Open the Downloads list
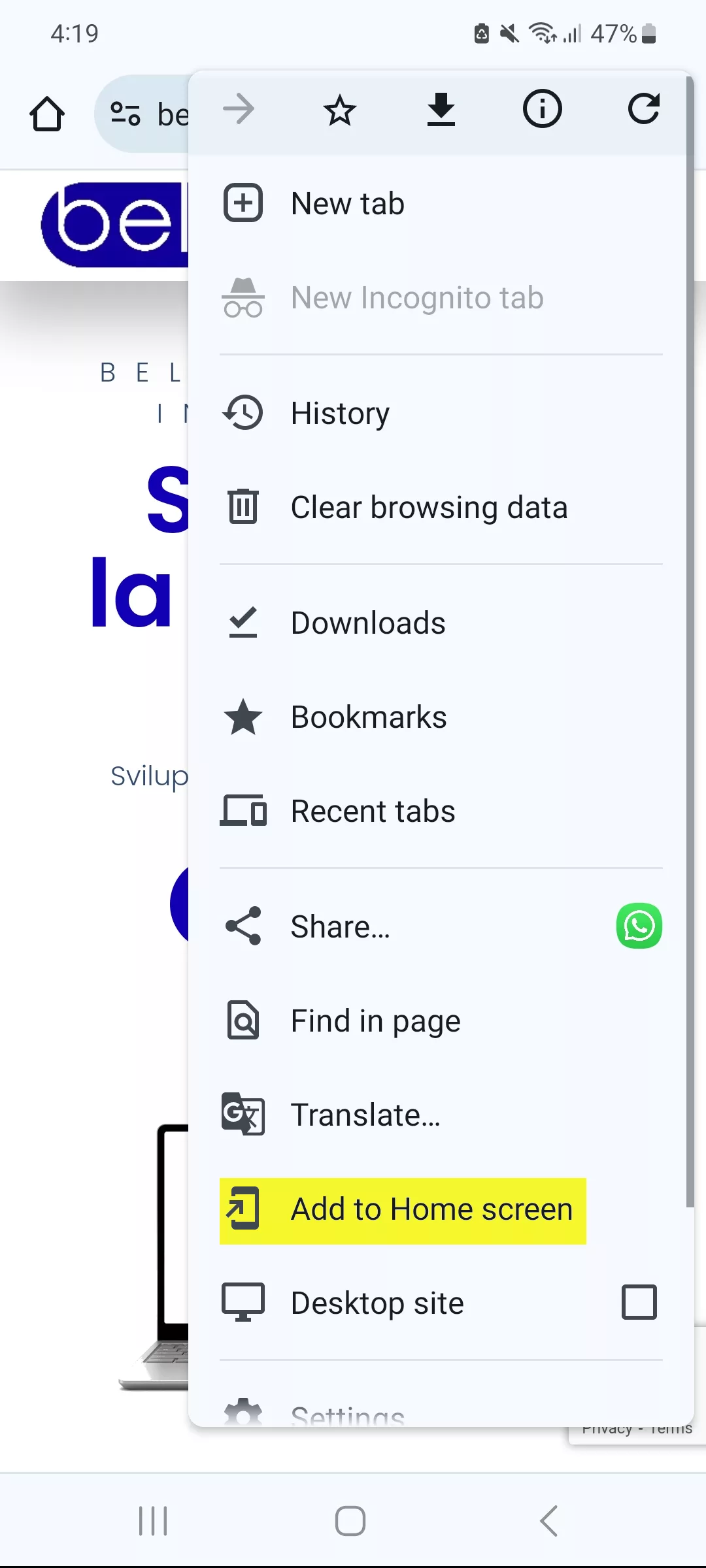 [x=441, y=623]
